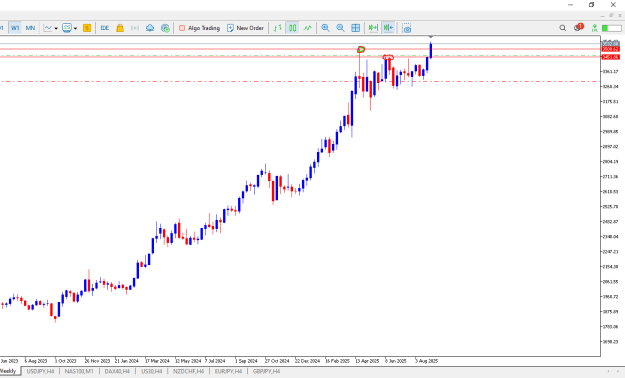Click the line chart type icon
Image resolution: width=625 pixels, height=378 pixels.
tap(48, 28)
